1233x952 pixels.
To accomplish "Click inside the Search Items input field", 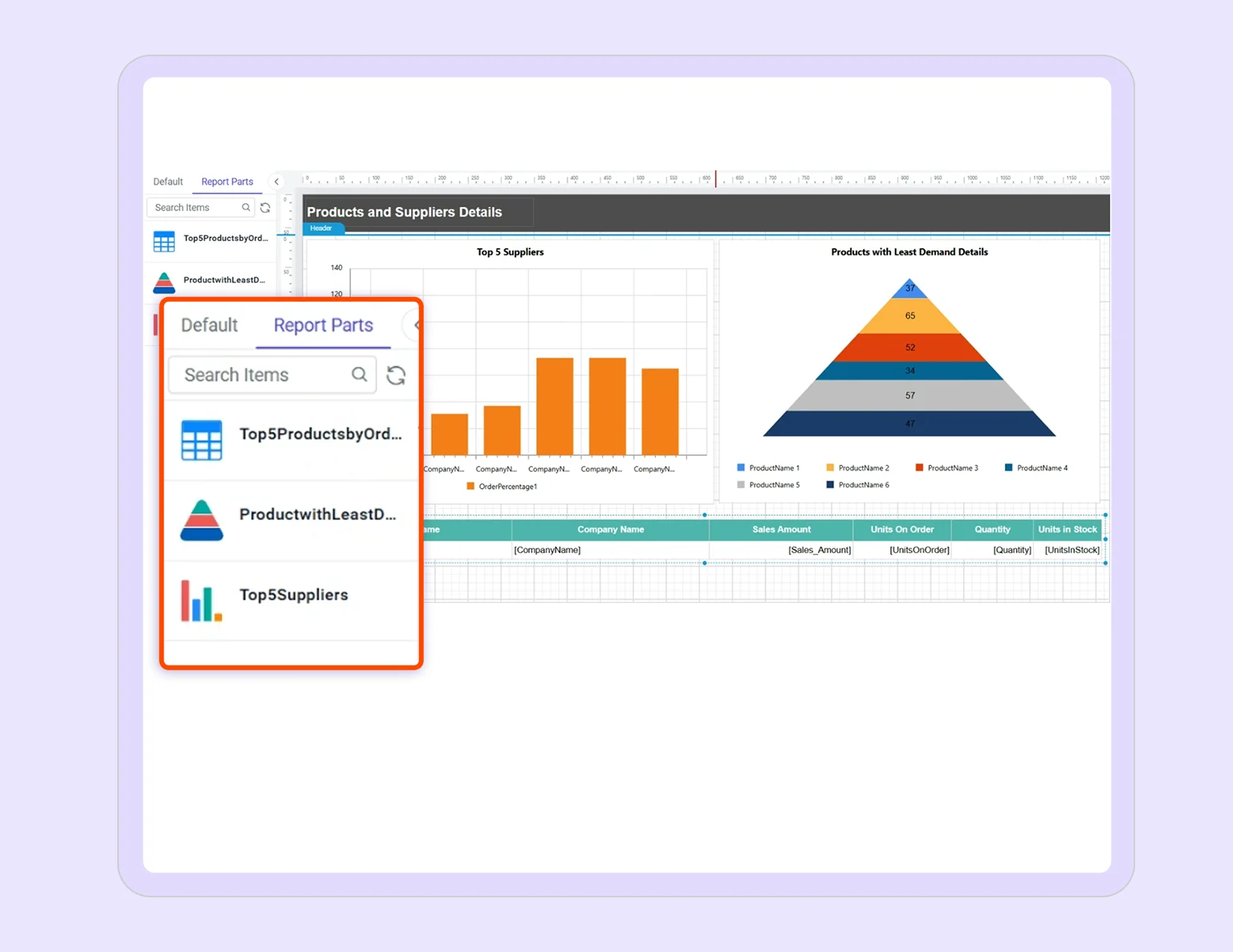I will coord(265,374).
